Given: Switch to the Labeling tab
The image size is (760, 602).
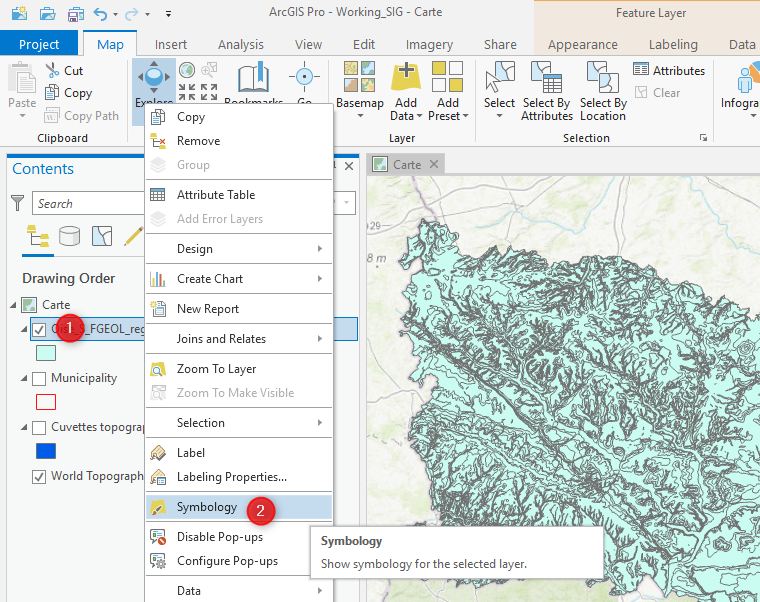Looking at the screenshot, I should click(673, 45).
